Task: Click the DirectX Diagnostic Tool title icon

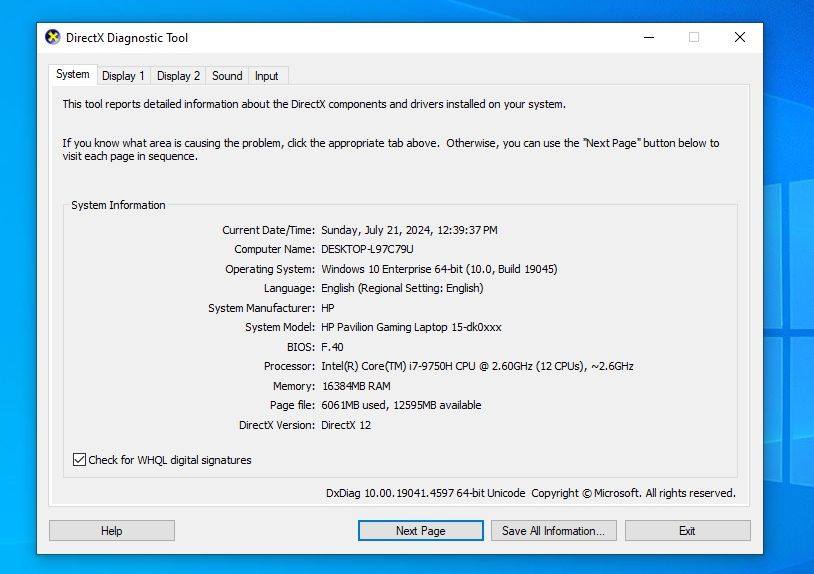Action: [52, 37]
